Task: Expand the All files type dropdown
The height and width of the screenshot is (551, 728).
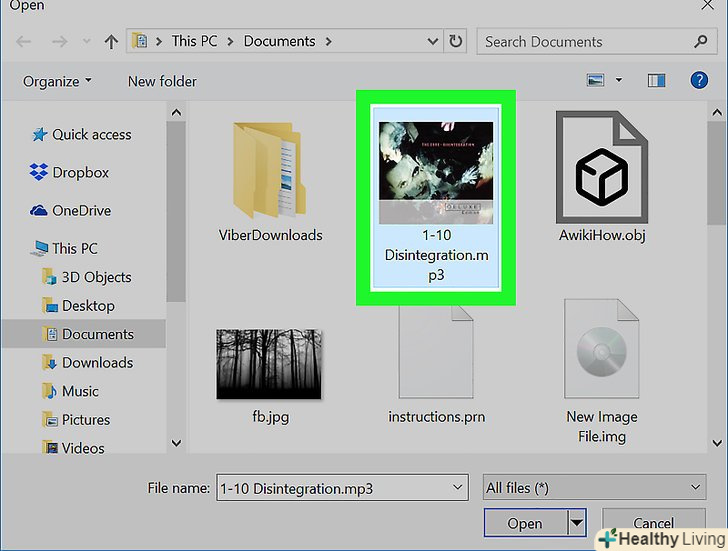Action: tap(594, 487)
